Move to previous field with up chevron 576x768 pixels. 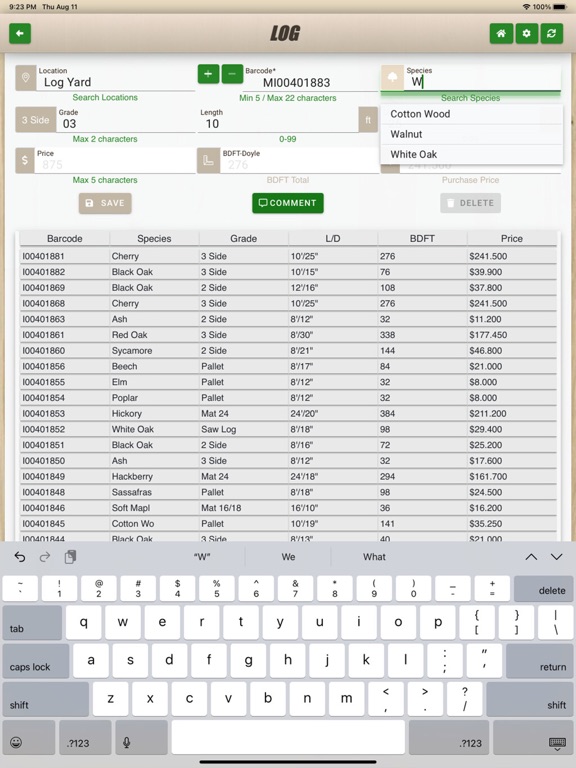point(531,557)
